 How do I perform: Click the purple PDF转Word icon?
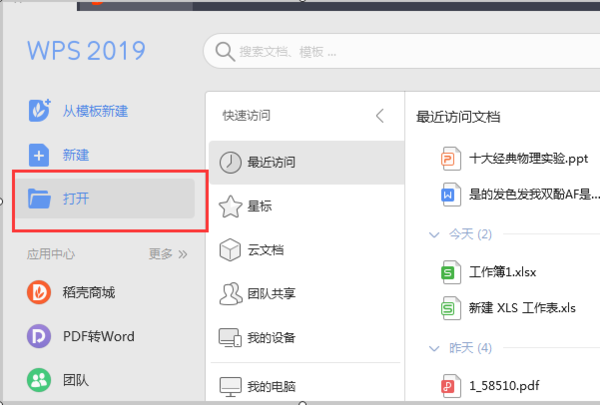(x=39, y=336)
